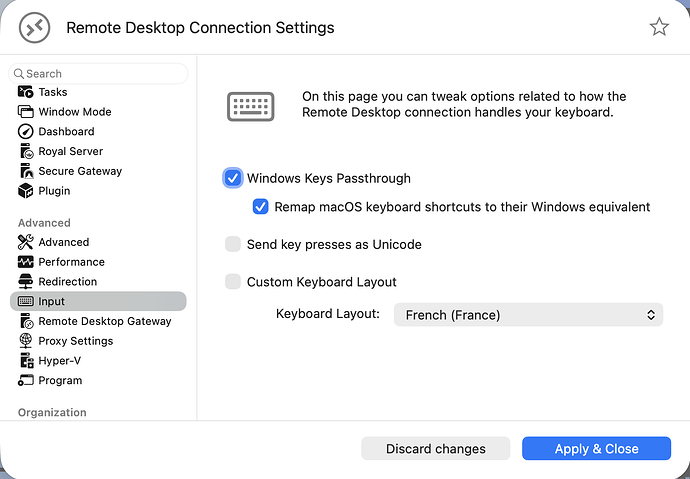Open the Keyboard Layout dropdown
This screenshot has width=690, height=479.
528,315
